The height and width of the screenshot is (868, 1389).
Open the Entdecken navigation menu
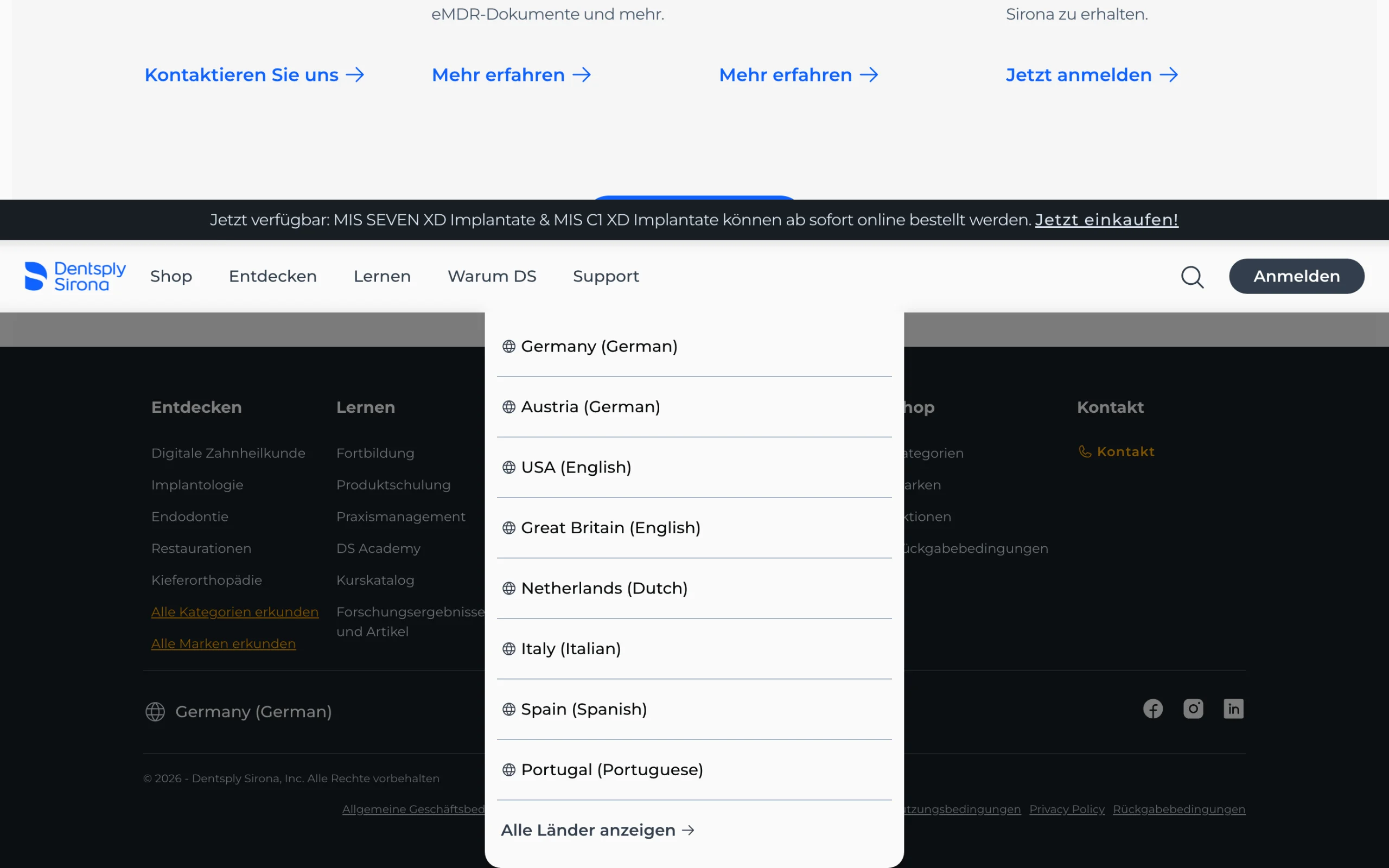click(x=272, y=277)
